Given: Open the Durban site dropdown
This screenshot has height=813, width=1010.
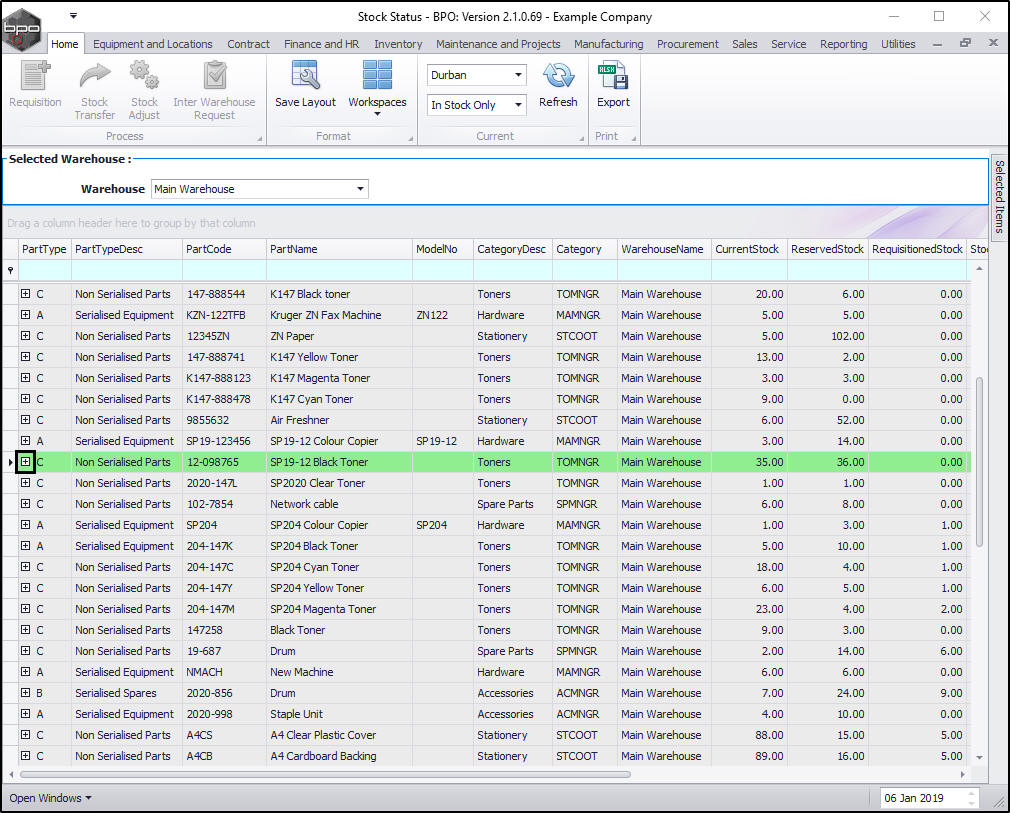Looking at the screenshot, I should click(518, 75).
